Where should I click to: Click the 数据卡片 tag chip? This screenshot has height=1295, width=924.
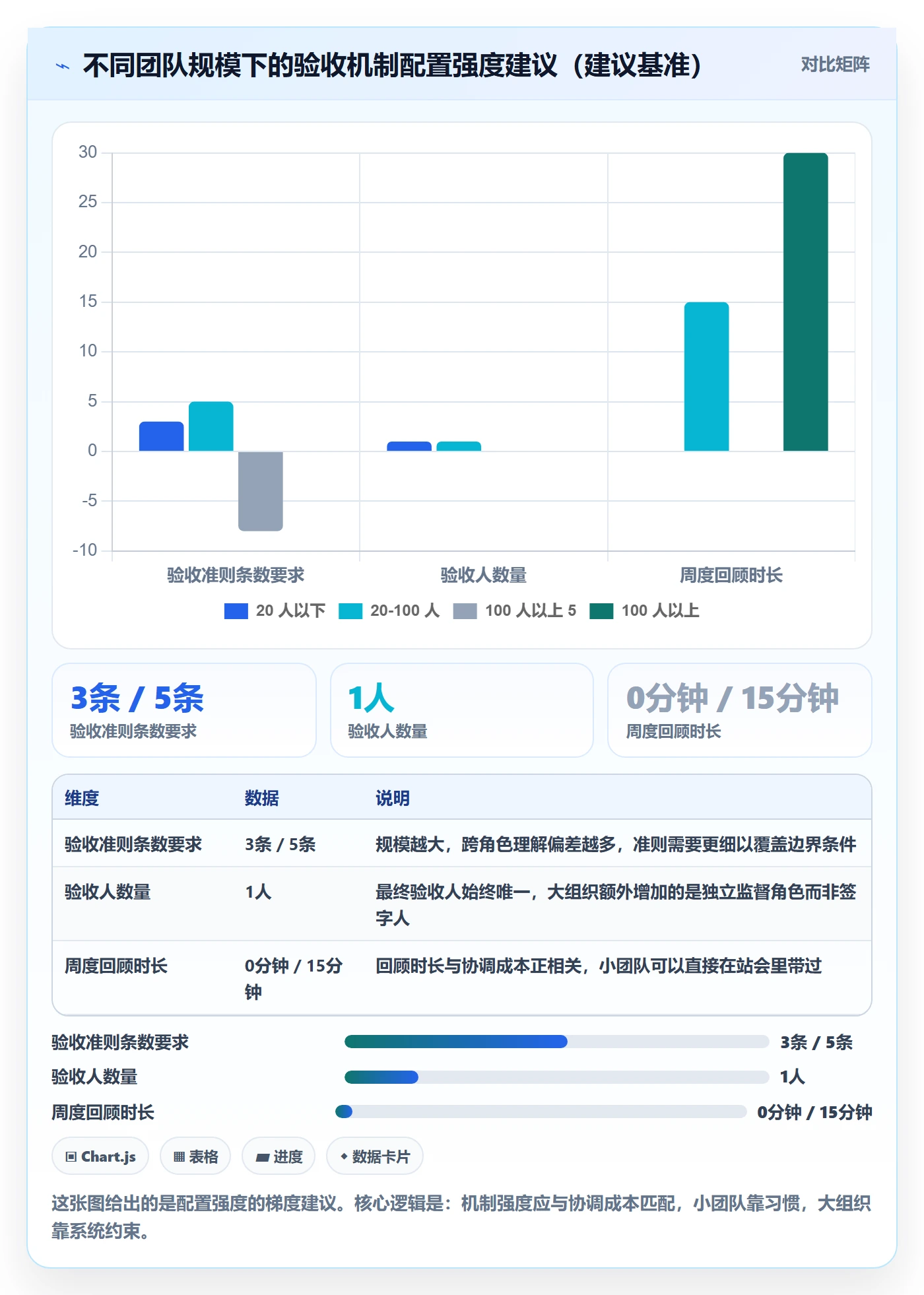pos(375,1156)
